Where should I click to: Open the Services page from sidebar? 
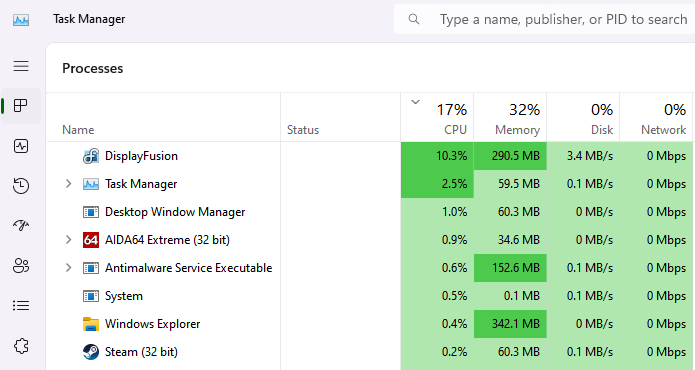(x=21, y=346)
